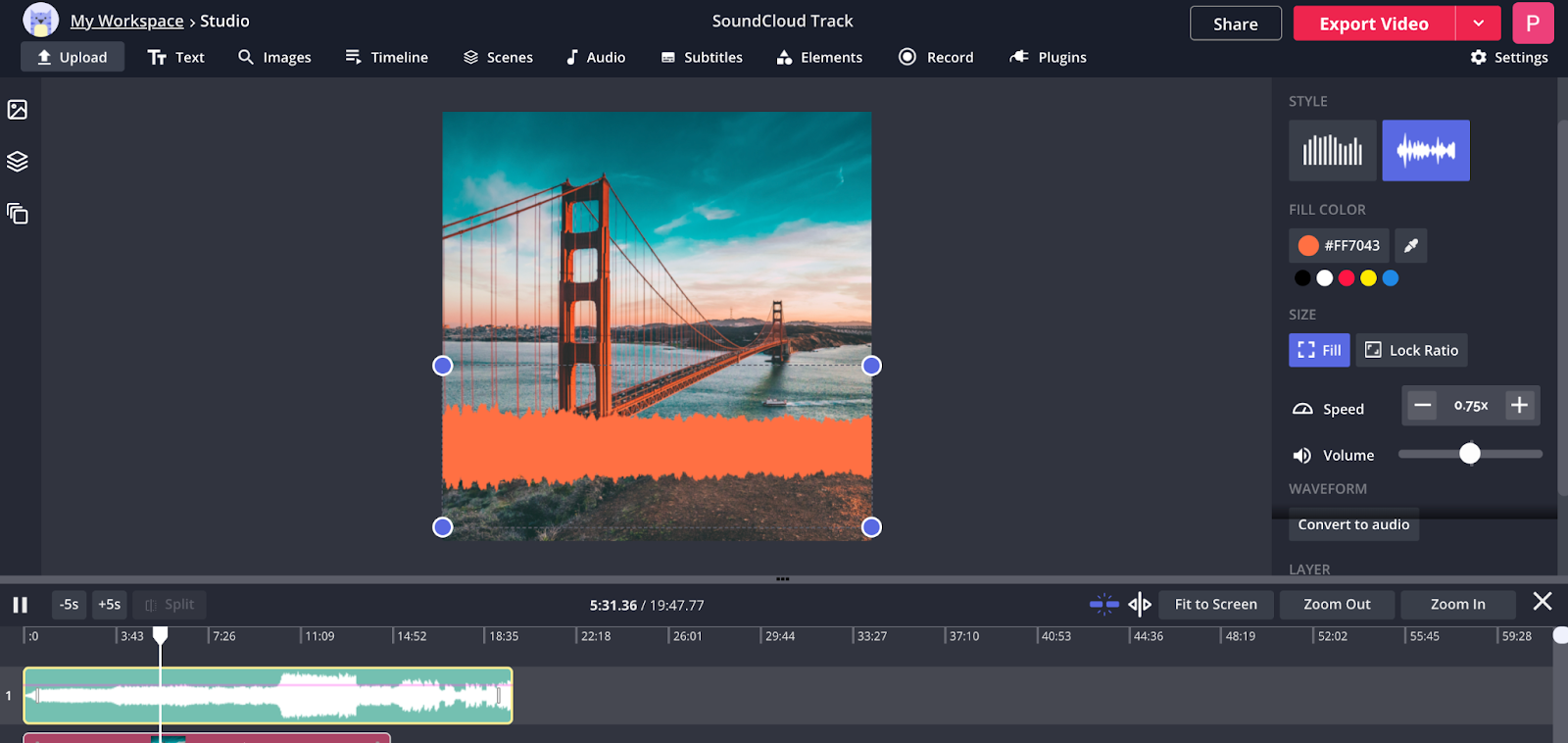Decrease playback speed with minus
Image resolution: width=1568 pixels, height=743 pixels.
[1423, 406]
